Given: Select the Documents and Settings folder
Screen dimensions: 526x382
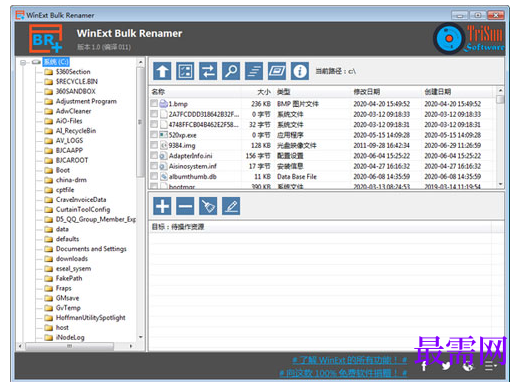Looking at the screenshot, I should point(91,249).
